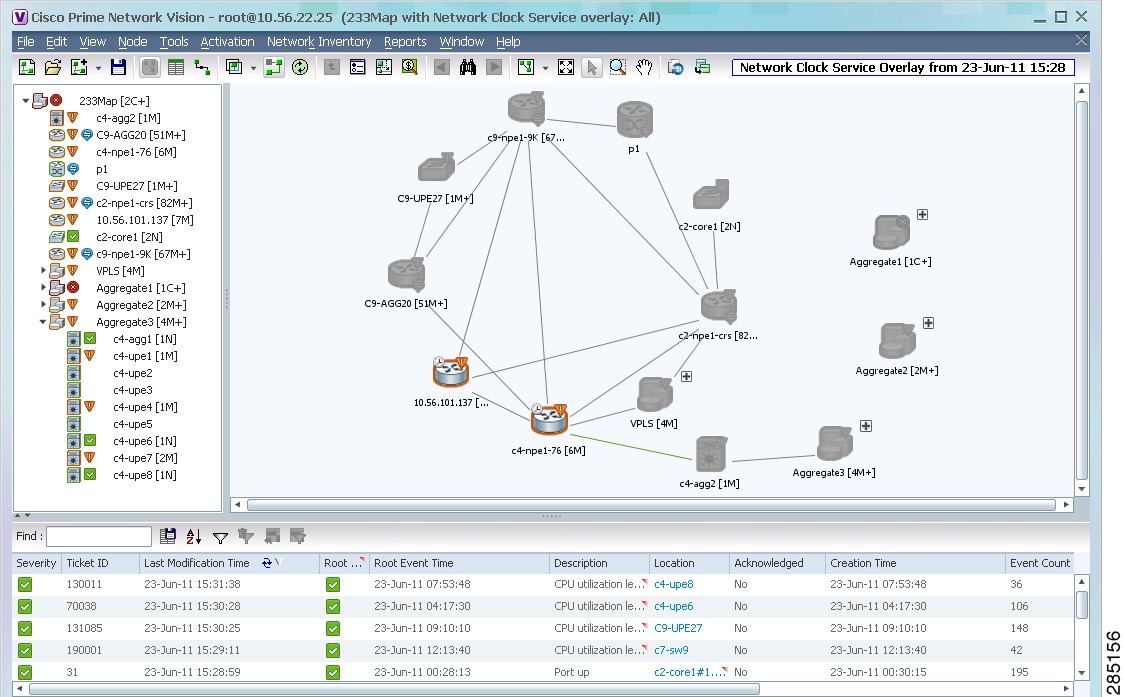Open the Activation menu

pyautogui.click(x=227, y=42)
